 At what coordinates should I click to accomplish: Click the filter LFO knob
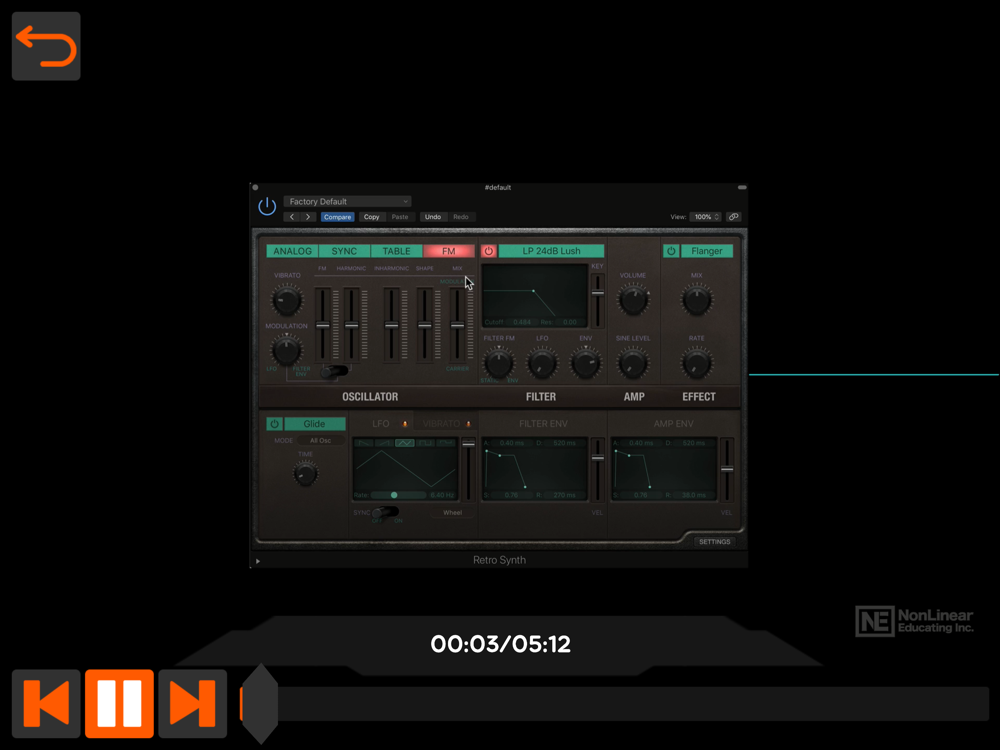pos(542,364)
